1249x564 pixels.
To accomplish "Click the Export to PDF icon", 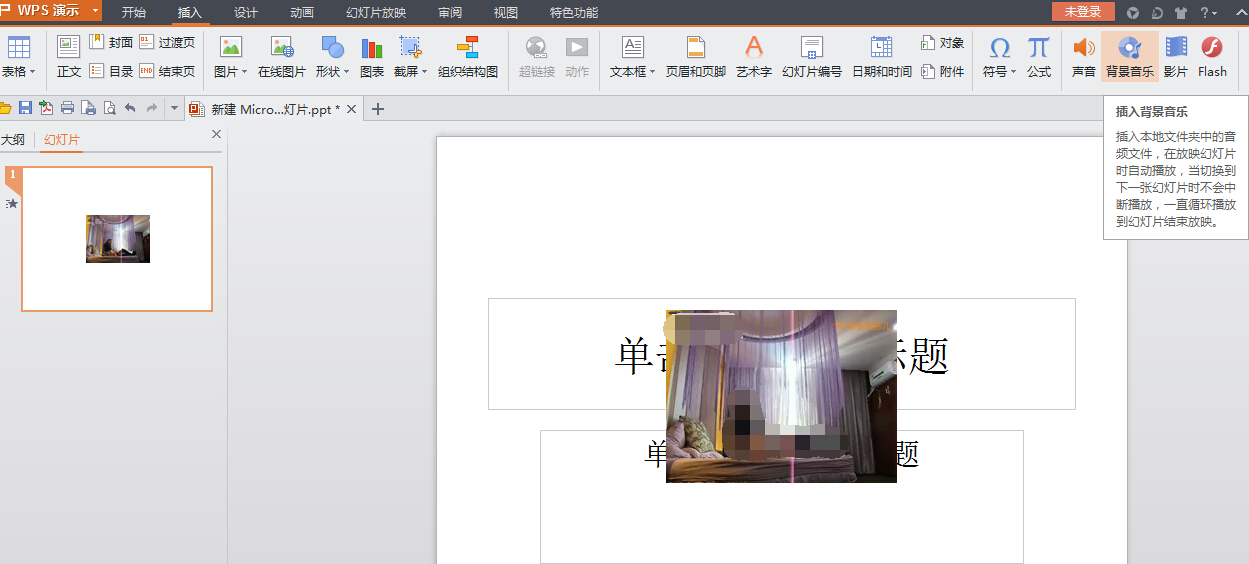I will click(46, 108).
